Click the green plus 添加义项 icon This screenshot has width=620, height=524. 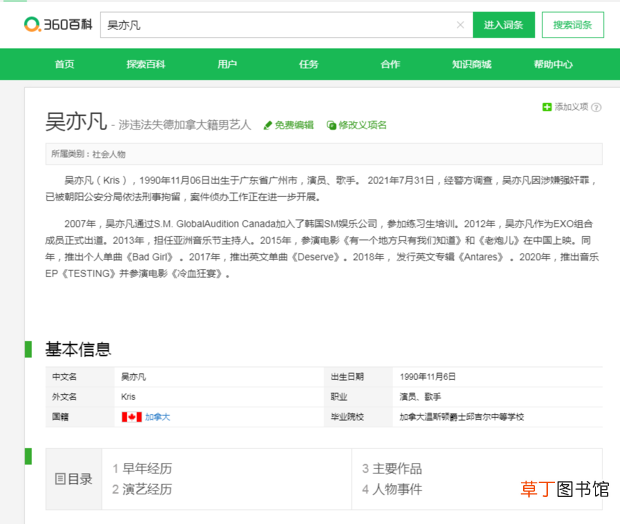point(547,107)
